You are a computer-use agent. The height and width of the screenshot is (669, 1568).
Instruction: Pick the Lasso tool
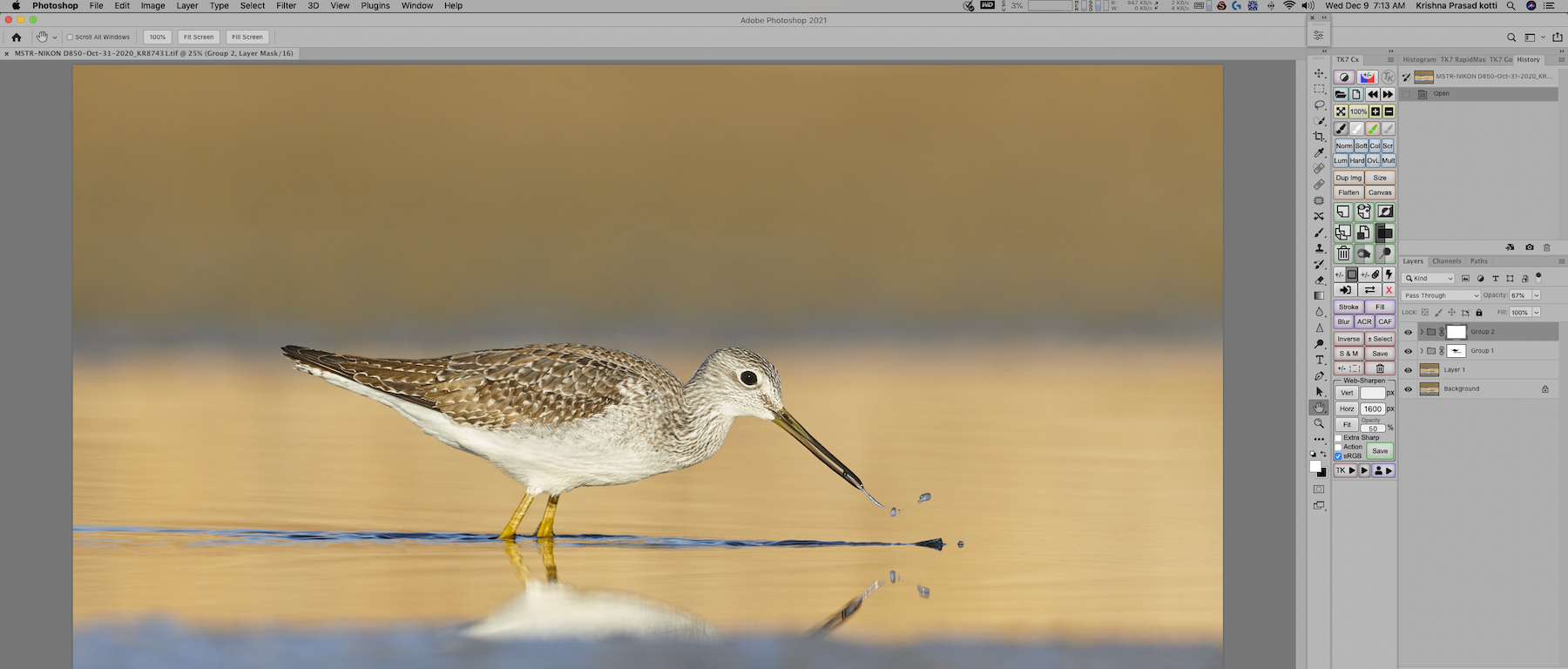point(1319,105)
